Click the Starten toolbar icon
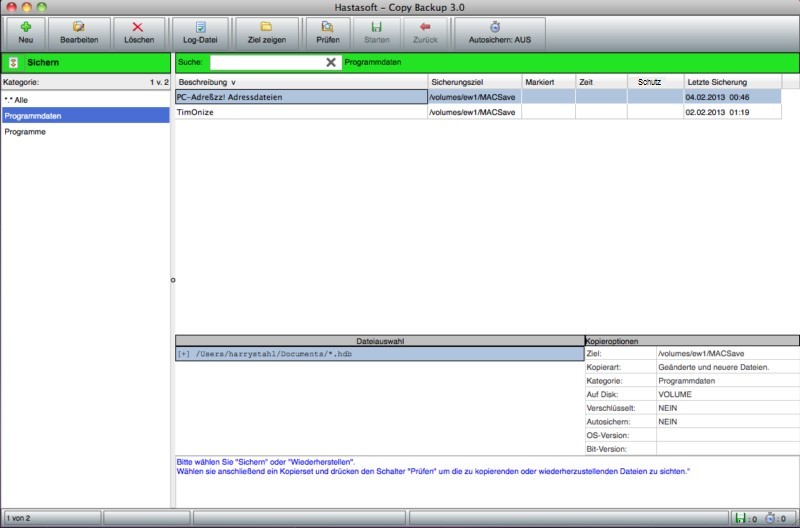Image resolution: width=800 pixels, height=528 pixels. tap(376, 32)
